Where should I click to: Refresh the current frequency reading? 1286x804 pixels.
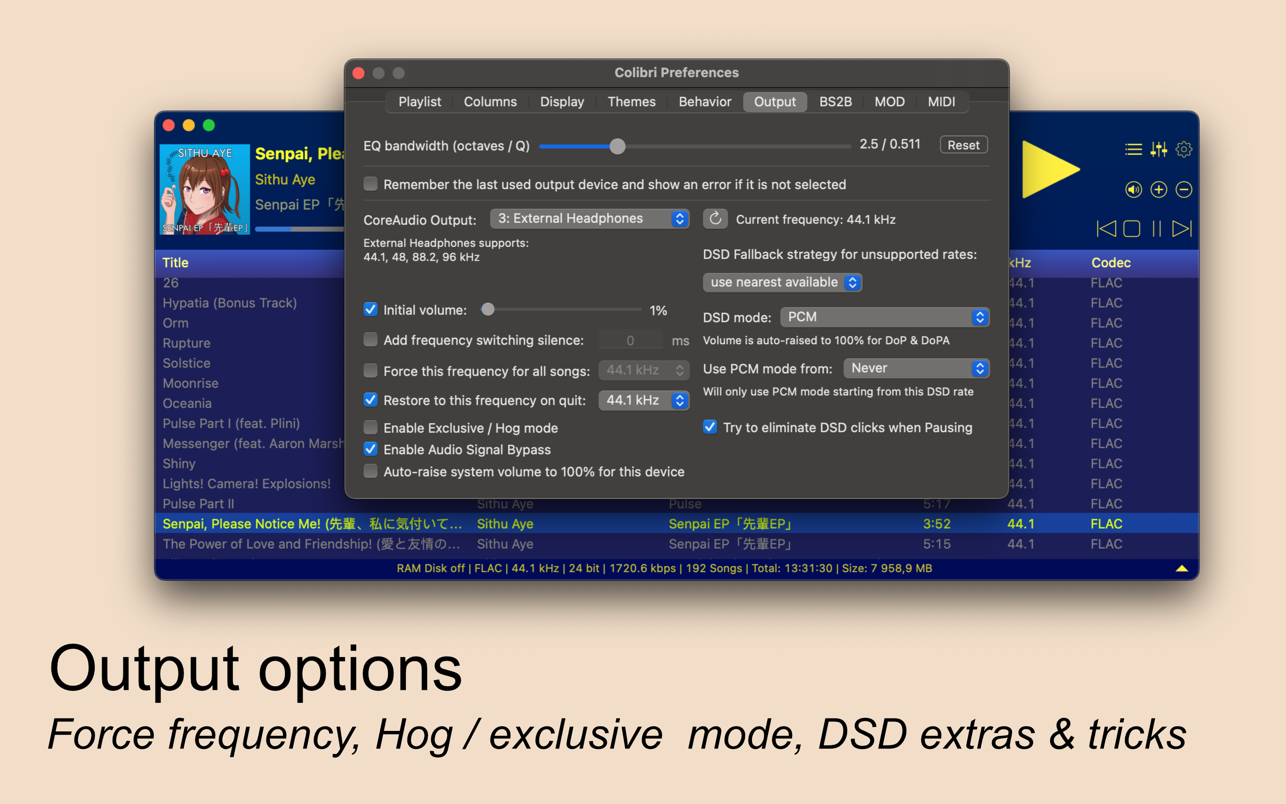point(715,219)
